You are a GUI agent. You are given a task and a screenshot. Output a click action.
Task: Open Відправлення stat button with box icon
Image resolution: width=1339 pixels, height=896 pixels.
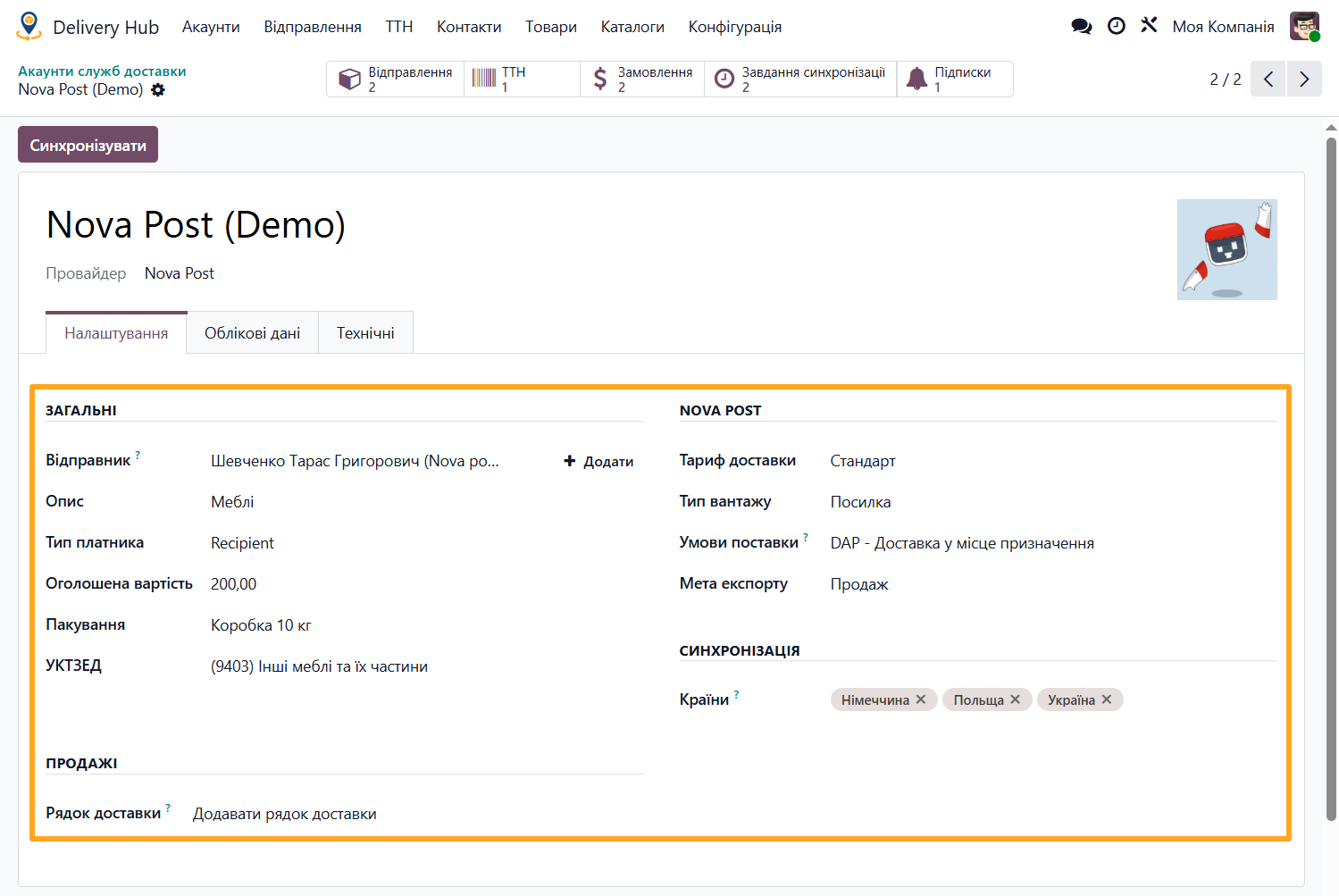[396, 79]
